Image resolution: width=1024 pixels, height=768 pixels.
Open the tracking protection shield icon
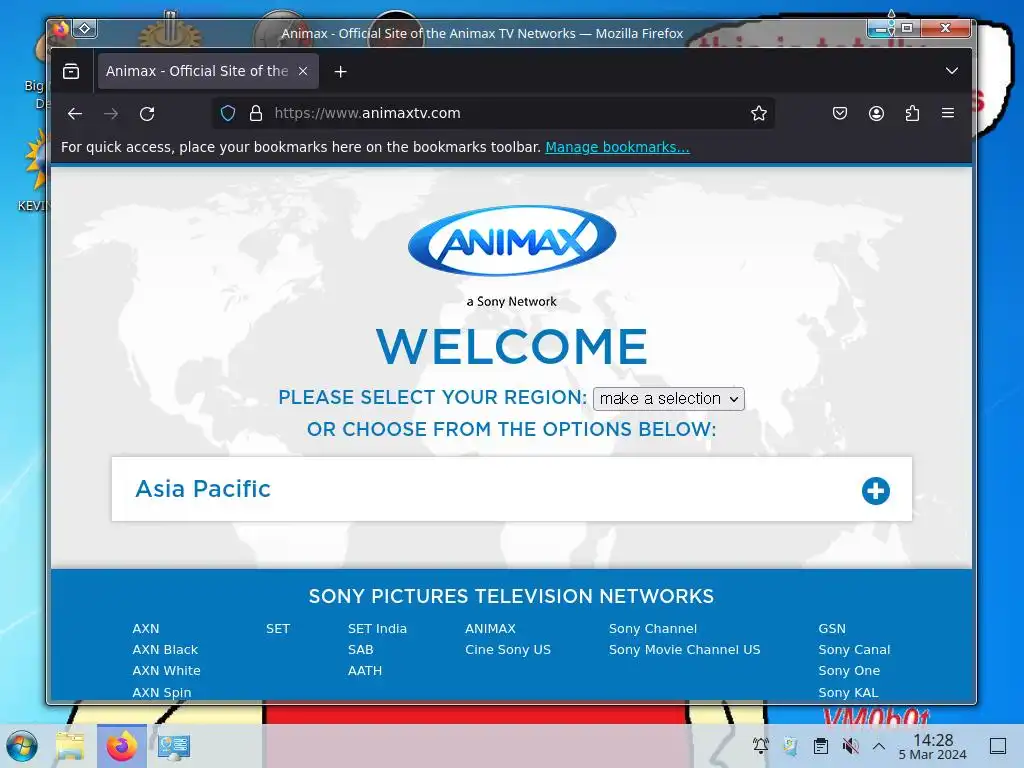coord(227,113)
